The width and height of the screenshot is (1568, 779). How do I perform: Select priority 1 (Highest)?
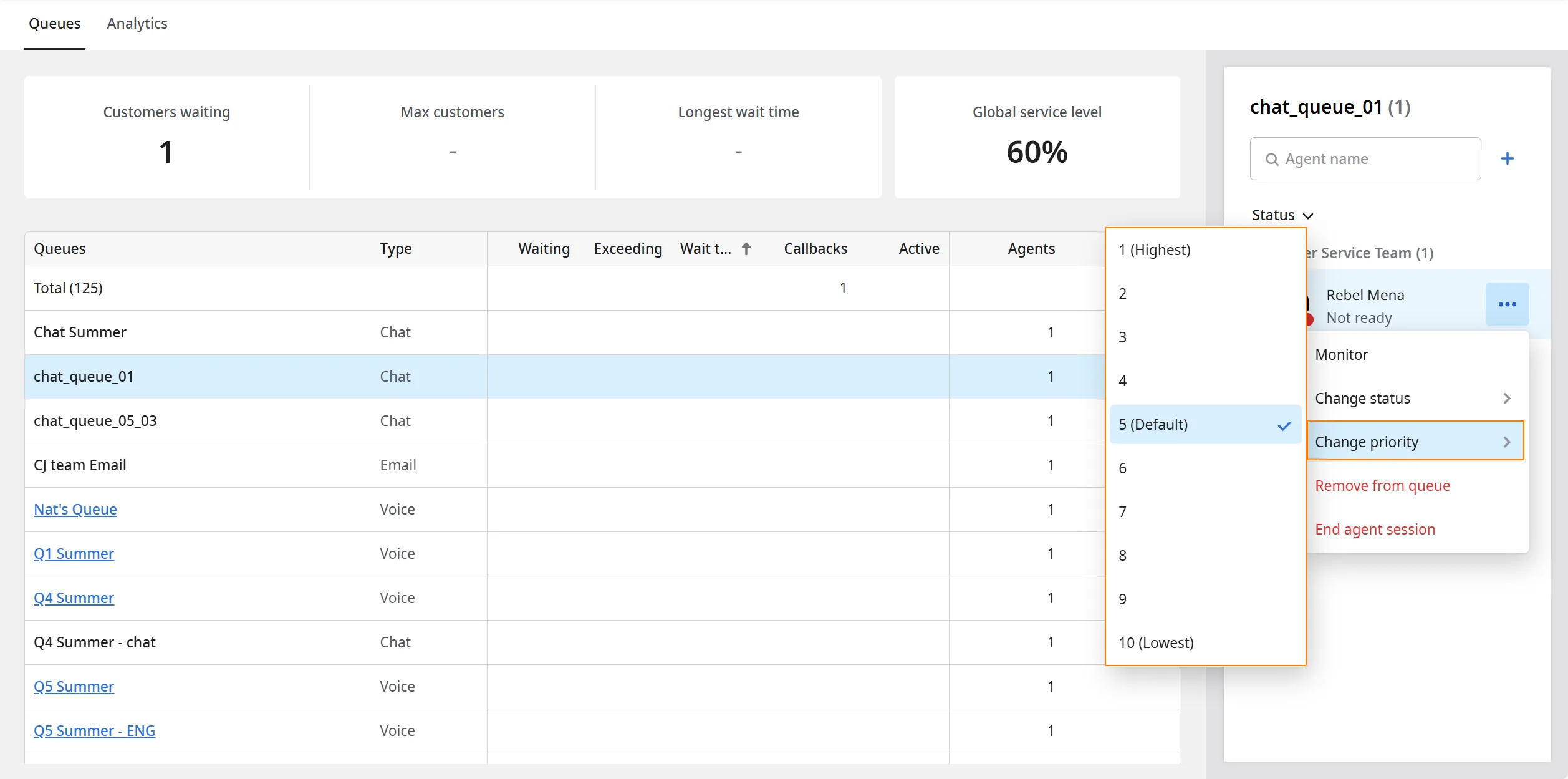click(x=1205, y=249)
